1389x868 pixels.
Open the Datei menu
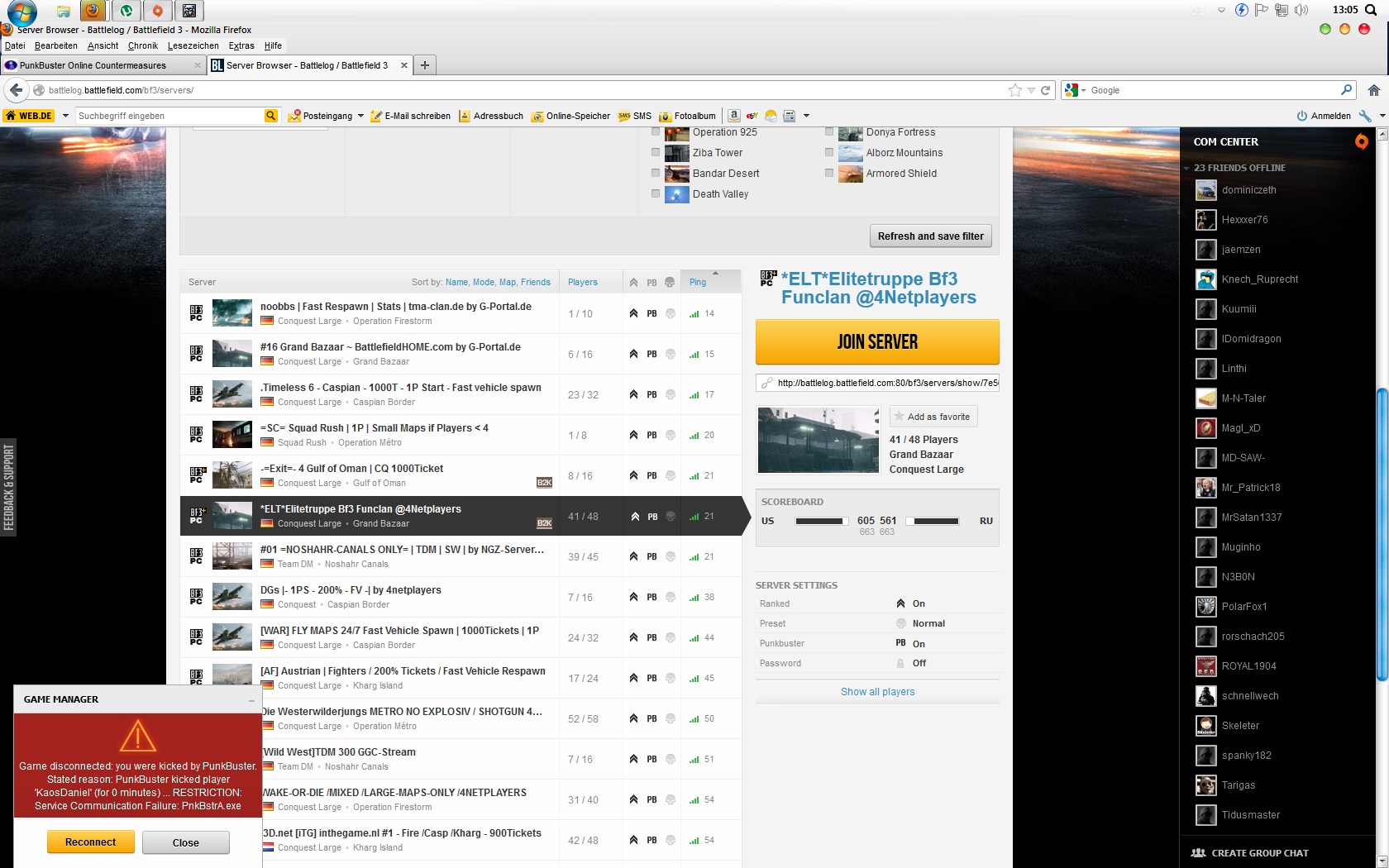click(x=15, y=46)
